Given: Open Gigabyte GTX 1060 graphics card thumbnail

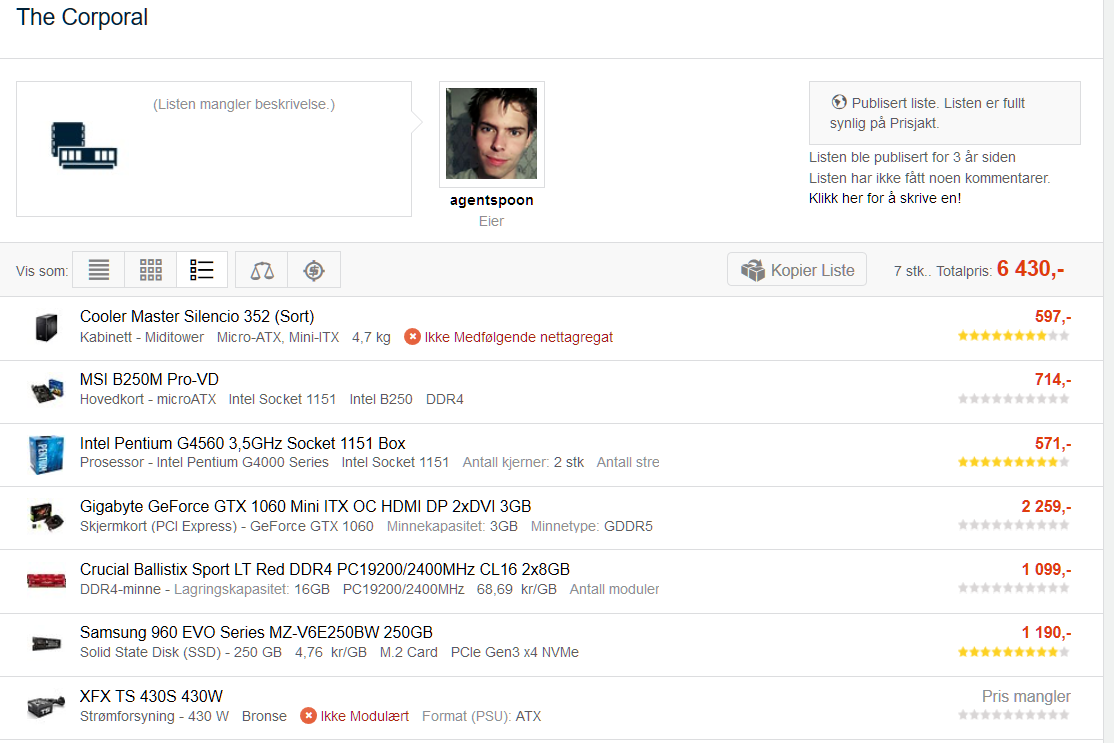Looking at the screenshot, I should 47,516.
